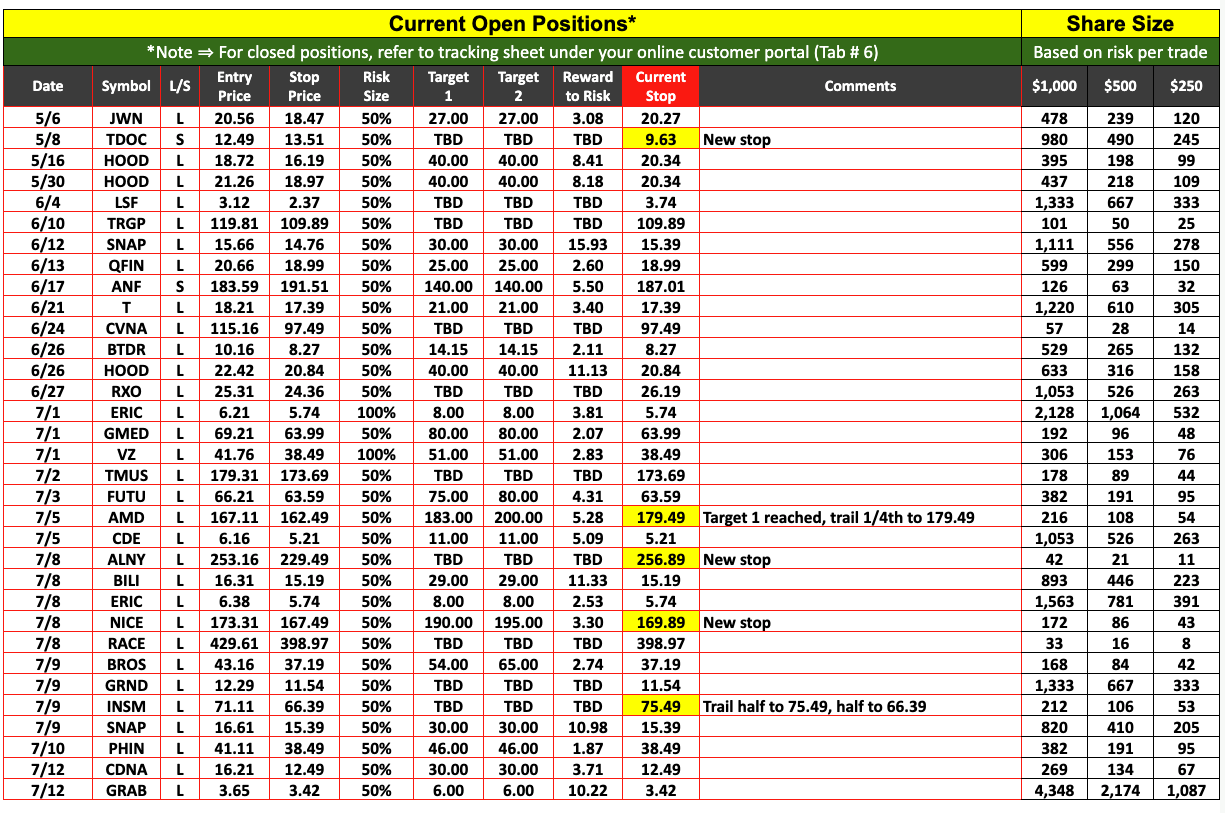Select the GRAB symbol cell
This screenshot has width=1225, height=813.
(125, 791)
